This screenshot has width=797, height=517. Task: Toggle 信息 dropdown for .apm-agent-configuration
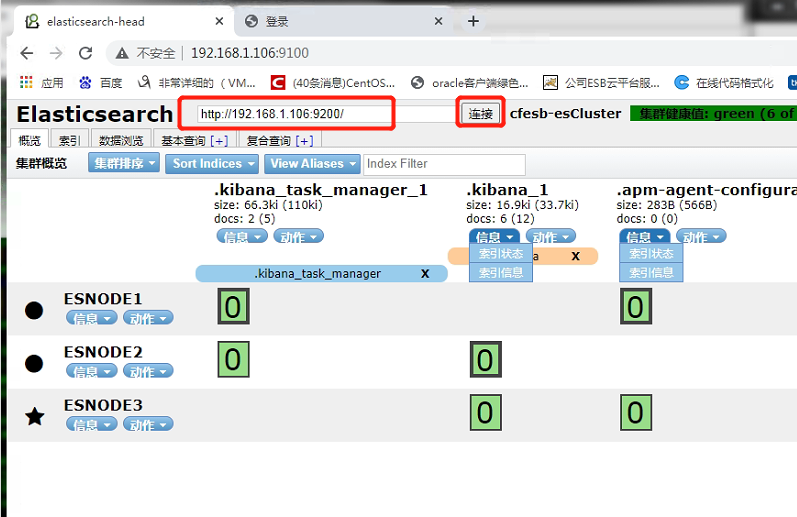645,236
